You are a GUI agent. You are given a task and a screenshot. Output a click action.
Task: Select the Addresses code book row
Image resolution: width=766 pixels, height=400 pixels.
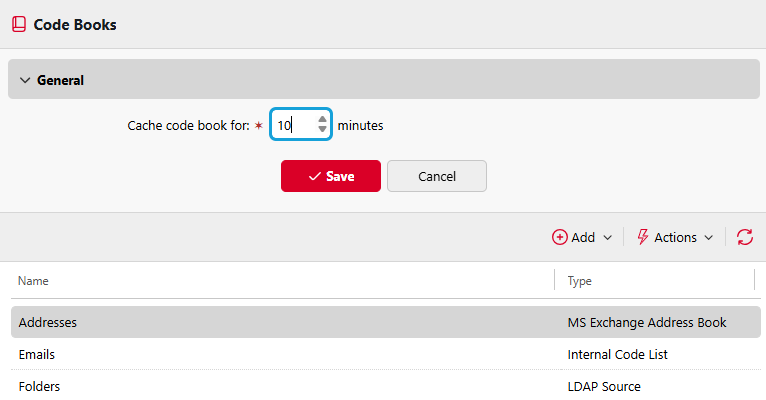coord(385,322)
